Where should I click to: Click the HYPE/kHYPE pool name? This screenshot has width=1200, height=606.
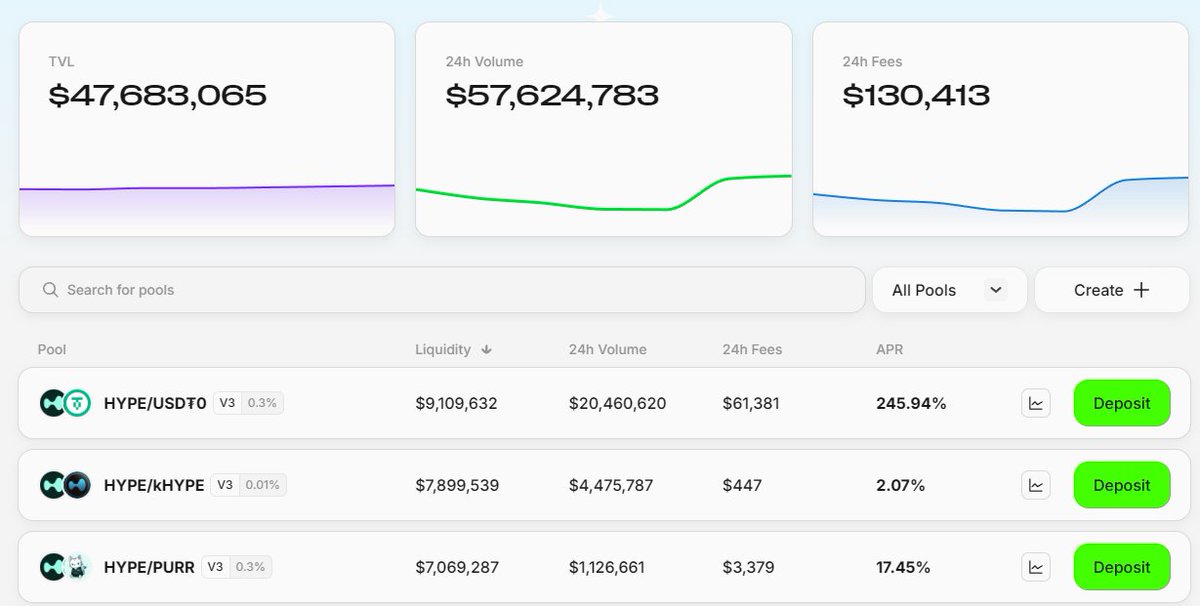154,485
